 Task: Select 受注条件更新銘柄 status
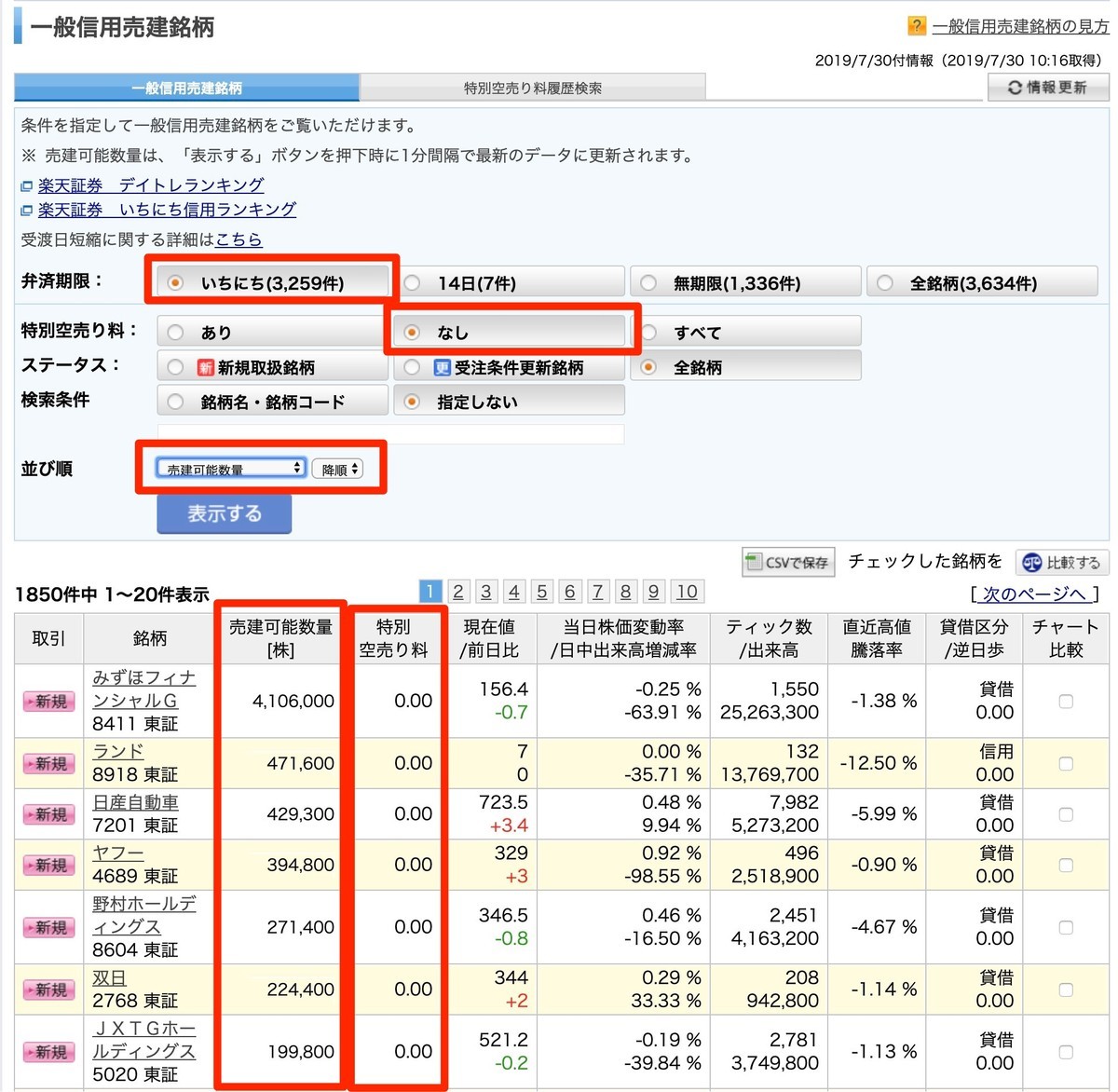click(x=509, y=367)
